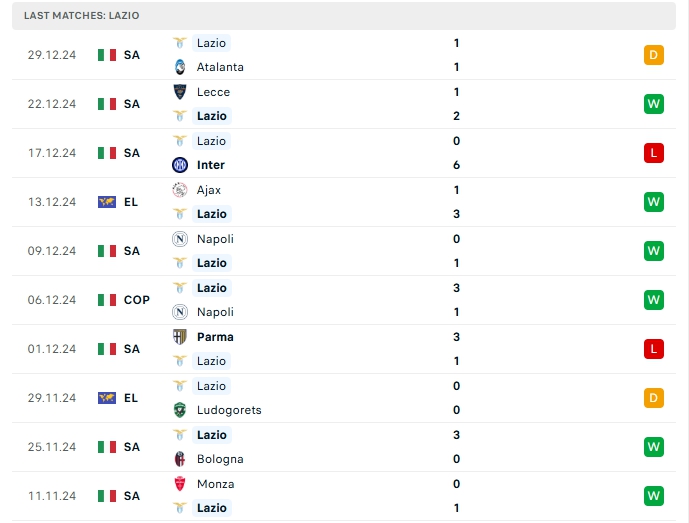
Task: Click the EL competition flag on 13.12.24
Action: pos(107,202)
